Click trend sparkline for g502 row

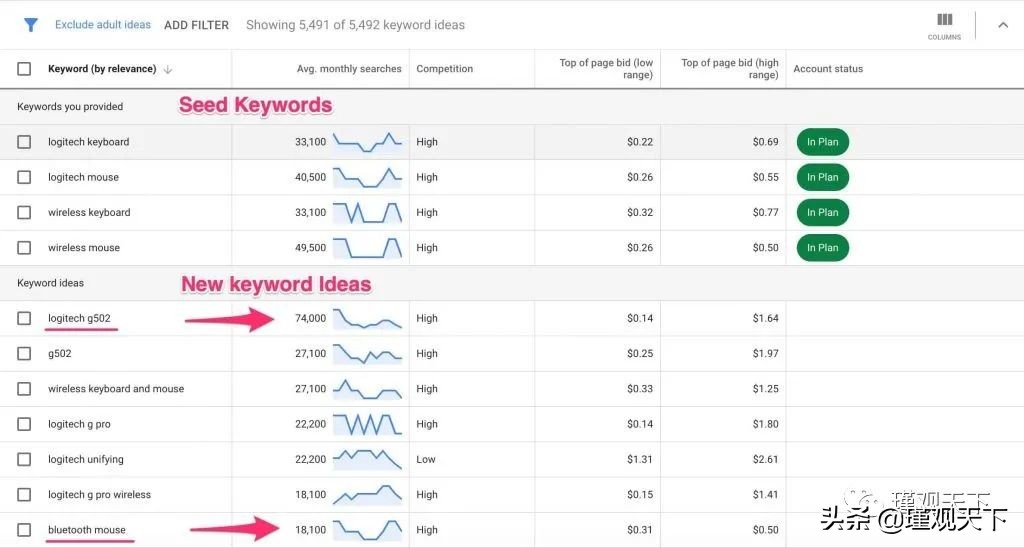367,354
